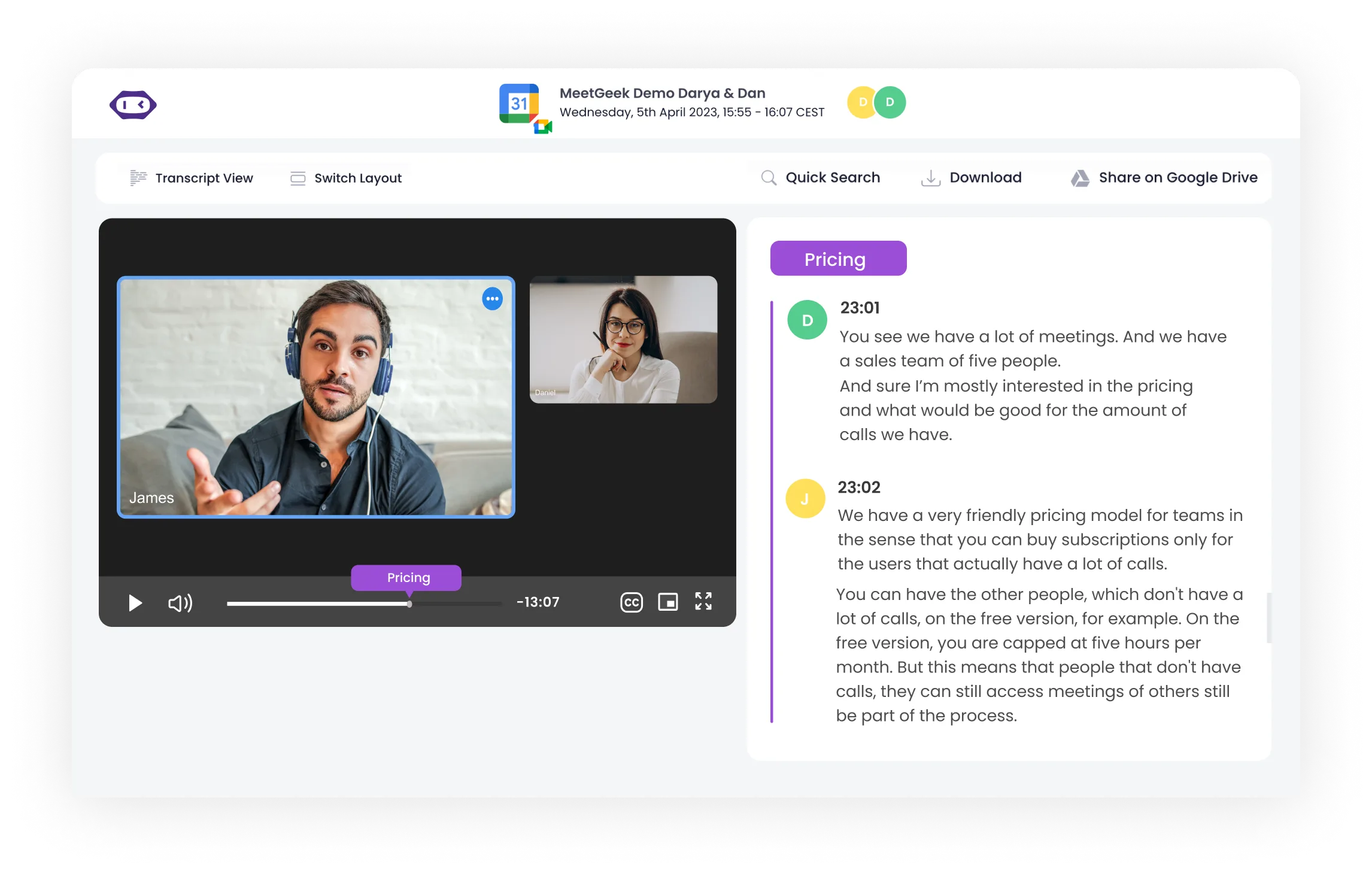Image resolution: width=1372 pixels, height=873 pixels.
Task: Toggle closed captions (CC) on the video
Action: pyautogui.click(x=632, y=602)
